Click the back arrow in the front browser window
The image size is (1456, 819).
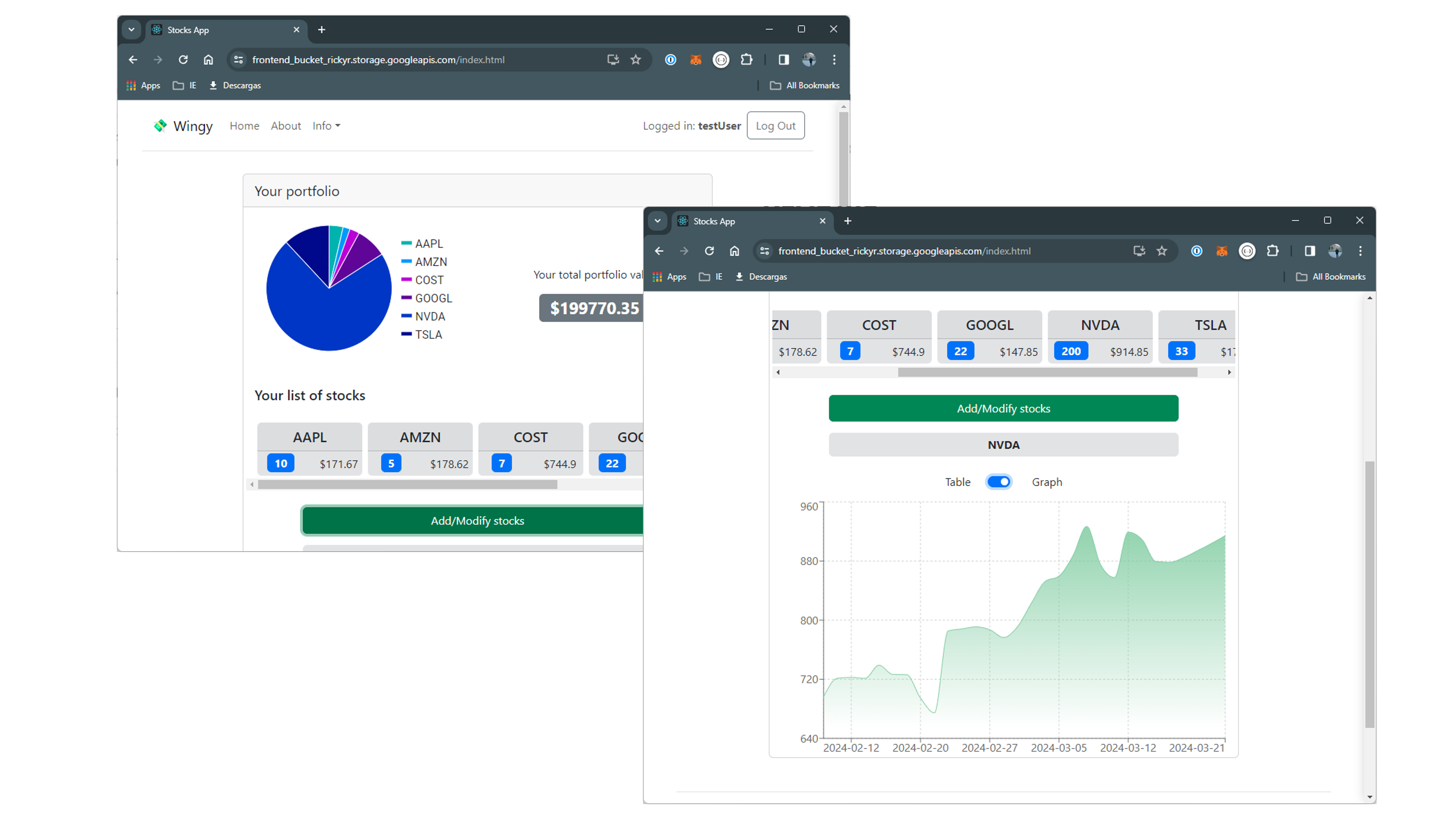pyautogui.click(x=659, y=251)
